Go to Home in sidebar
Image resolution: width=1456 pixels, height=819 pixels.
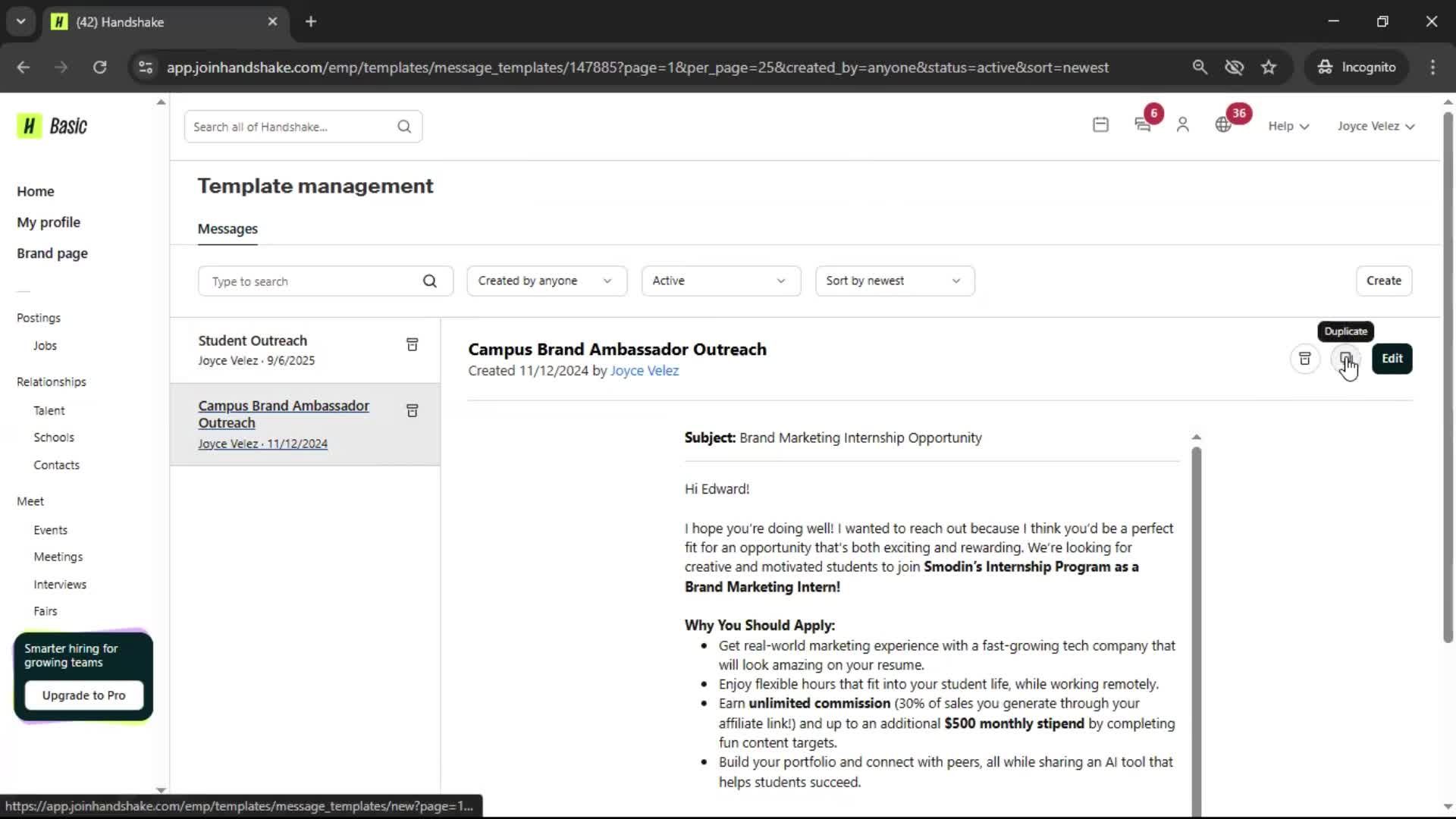36,191
